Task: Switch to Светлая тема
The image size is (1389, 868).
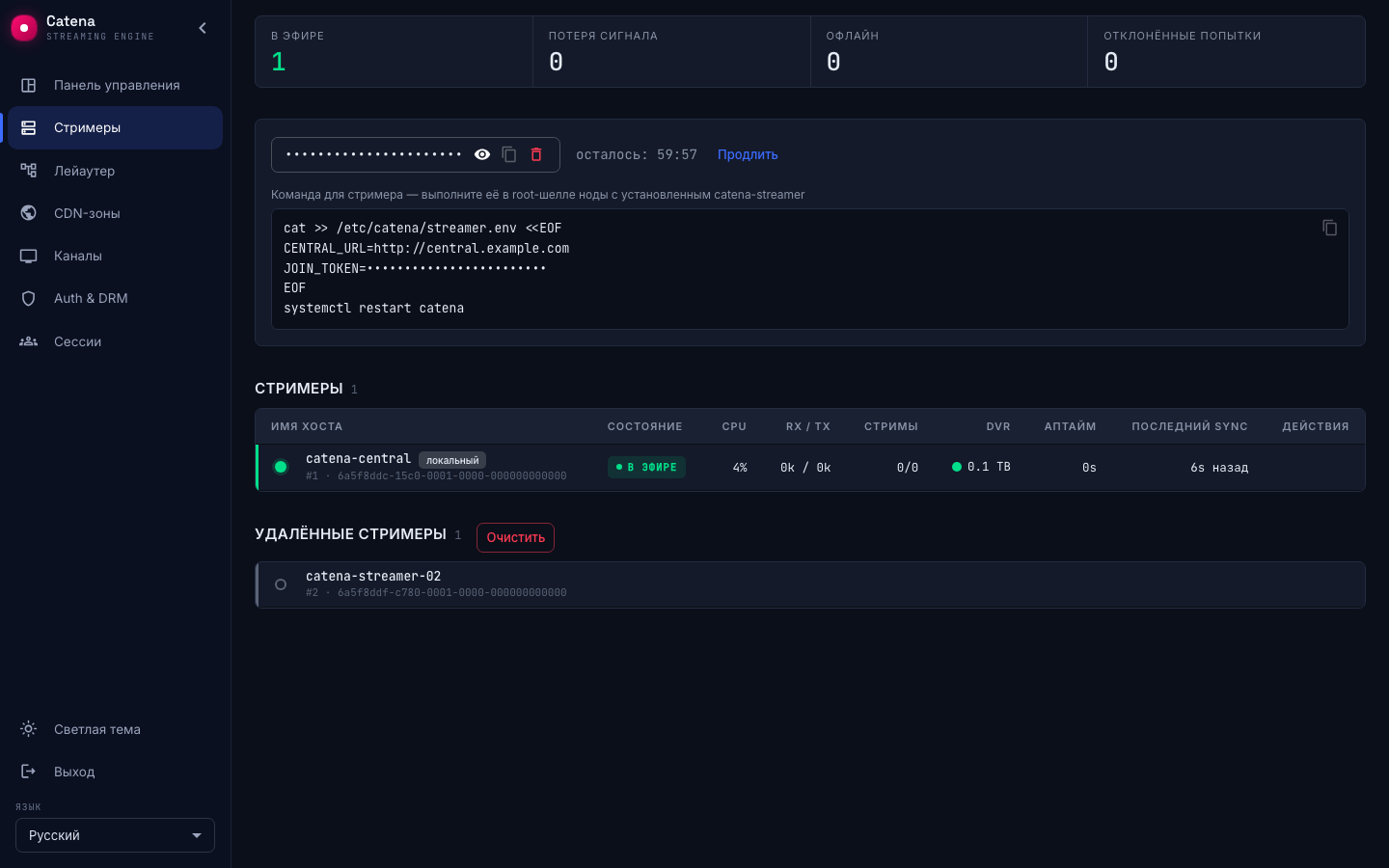Action: tap(116, 729)
